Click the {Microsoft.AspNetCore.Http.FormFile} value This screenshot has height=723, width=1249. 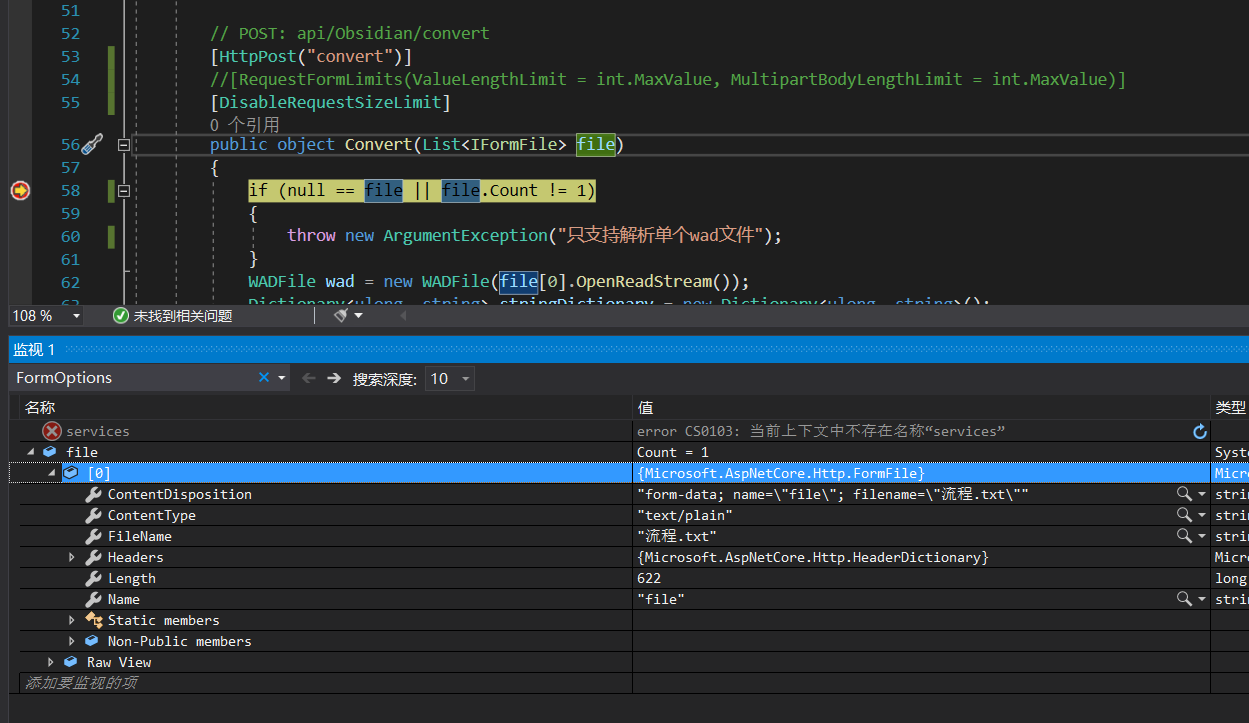coord(780,473)
